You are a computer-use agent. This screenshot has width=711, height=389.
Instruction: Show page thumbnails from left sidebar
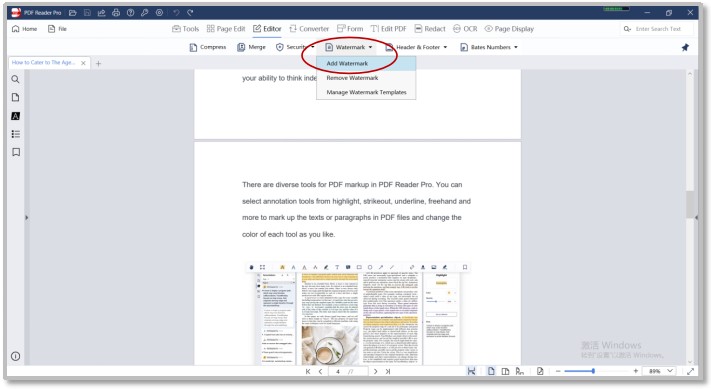point(15,97)
